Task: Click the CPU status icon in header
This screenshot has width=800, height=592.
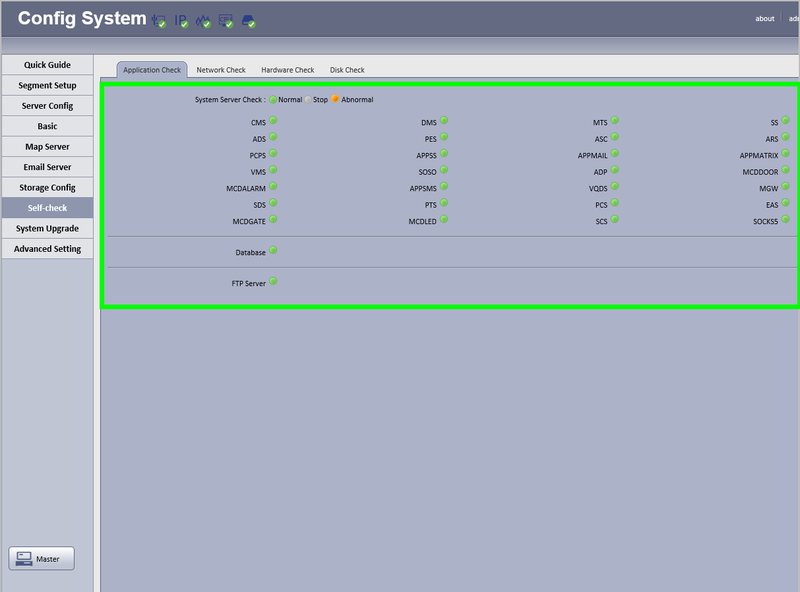Action: [226, 20]
